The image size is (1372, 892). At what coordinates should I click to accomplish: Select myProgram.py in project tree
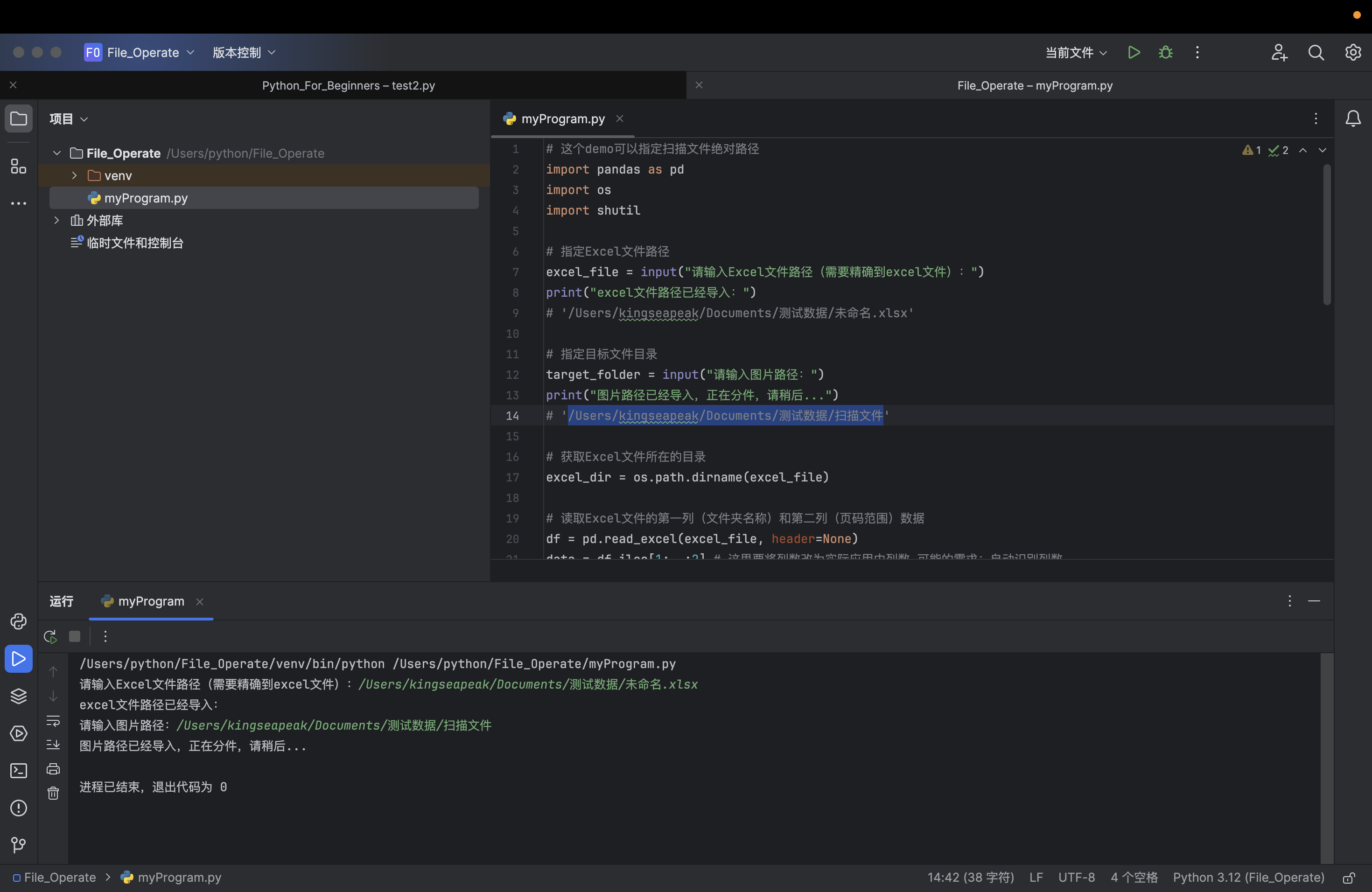264,198
